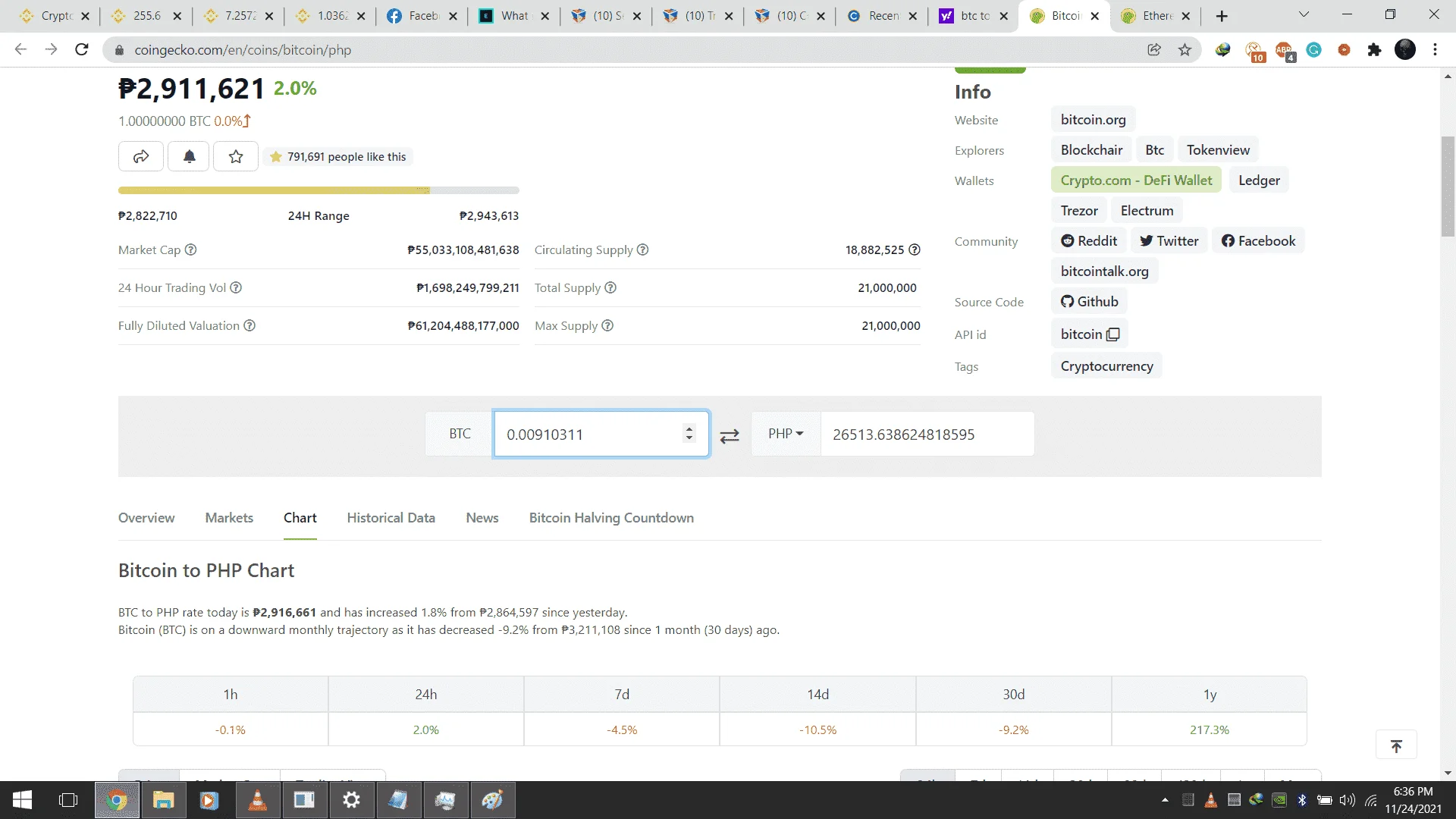Show hidden system tray icons arrow
1456x819 pixels.
(1165, 800)
